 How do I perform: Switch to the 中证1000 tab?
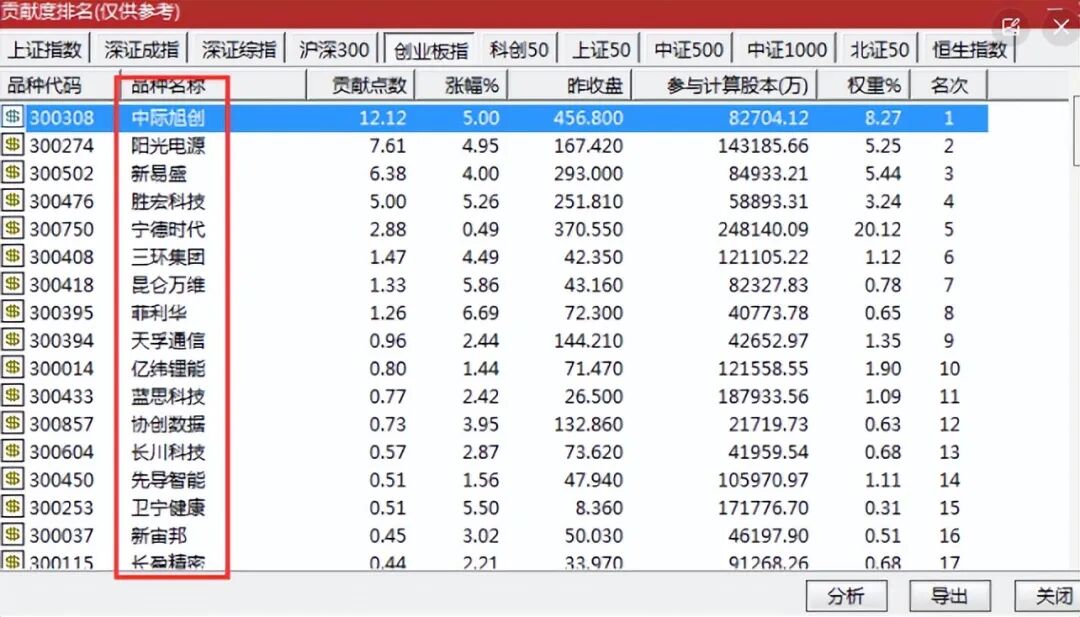pos(787,49)
